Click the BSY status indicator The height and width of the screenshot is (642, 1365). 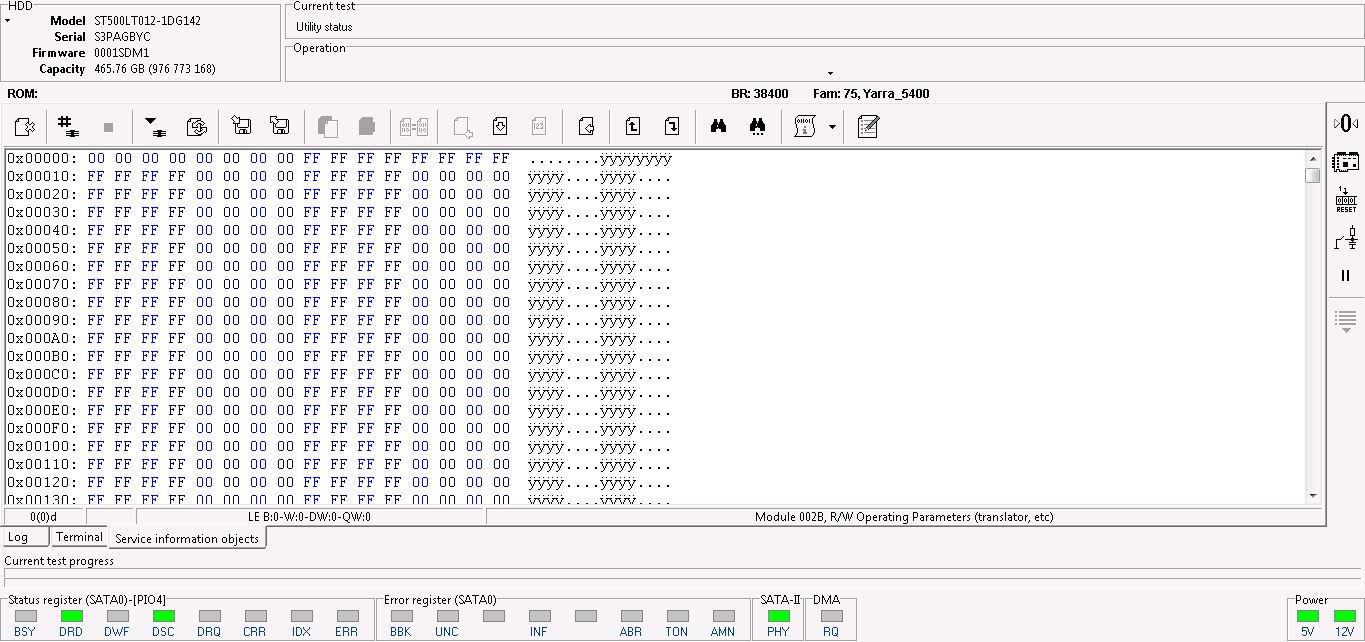tap(25, 616)
